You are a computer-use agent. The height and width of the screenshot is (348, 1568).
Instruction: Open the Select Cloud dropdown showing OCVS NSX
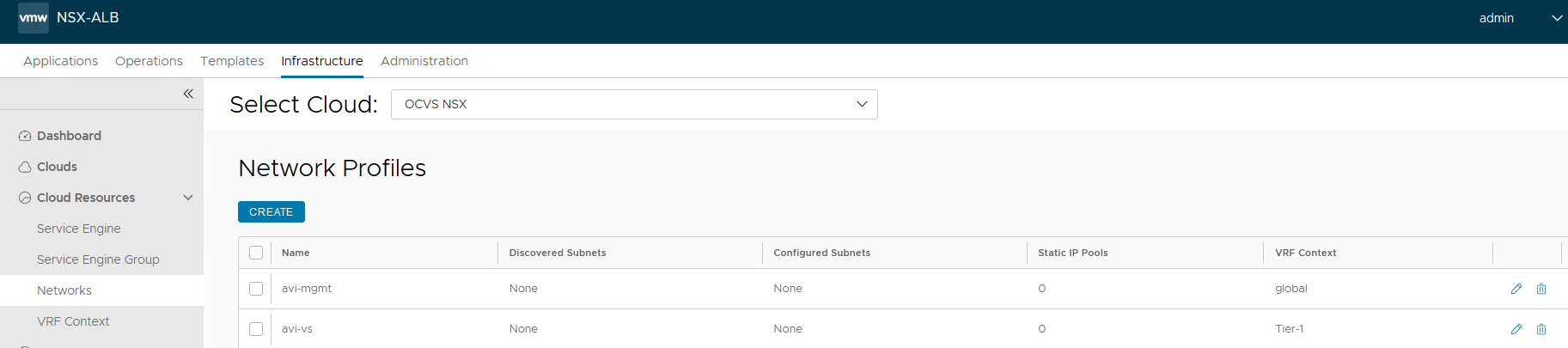pos(634,104)
